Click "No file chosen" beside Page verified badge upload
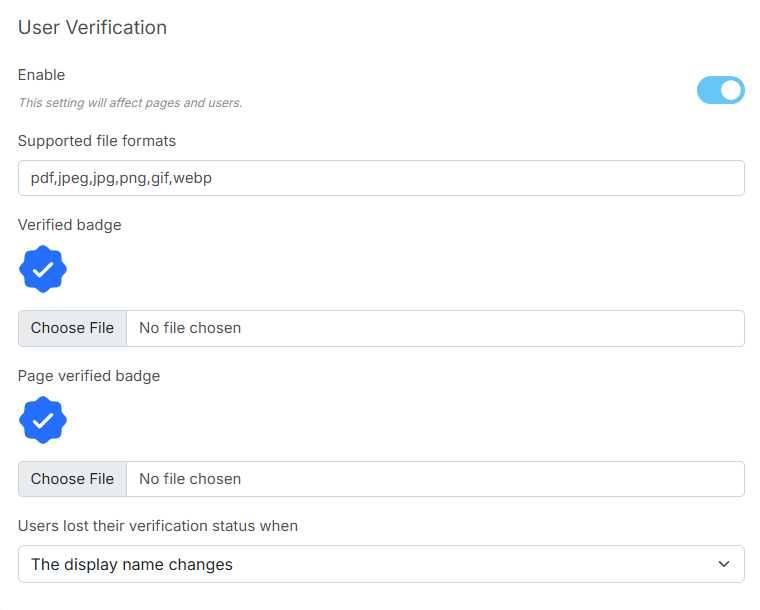Viewport: 760px width, 610px height. coord(190,479)
